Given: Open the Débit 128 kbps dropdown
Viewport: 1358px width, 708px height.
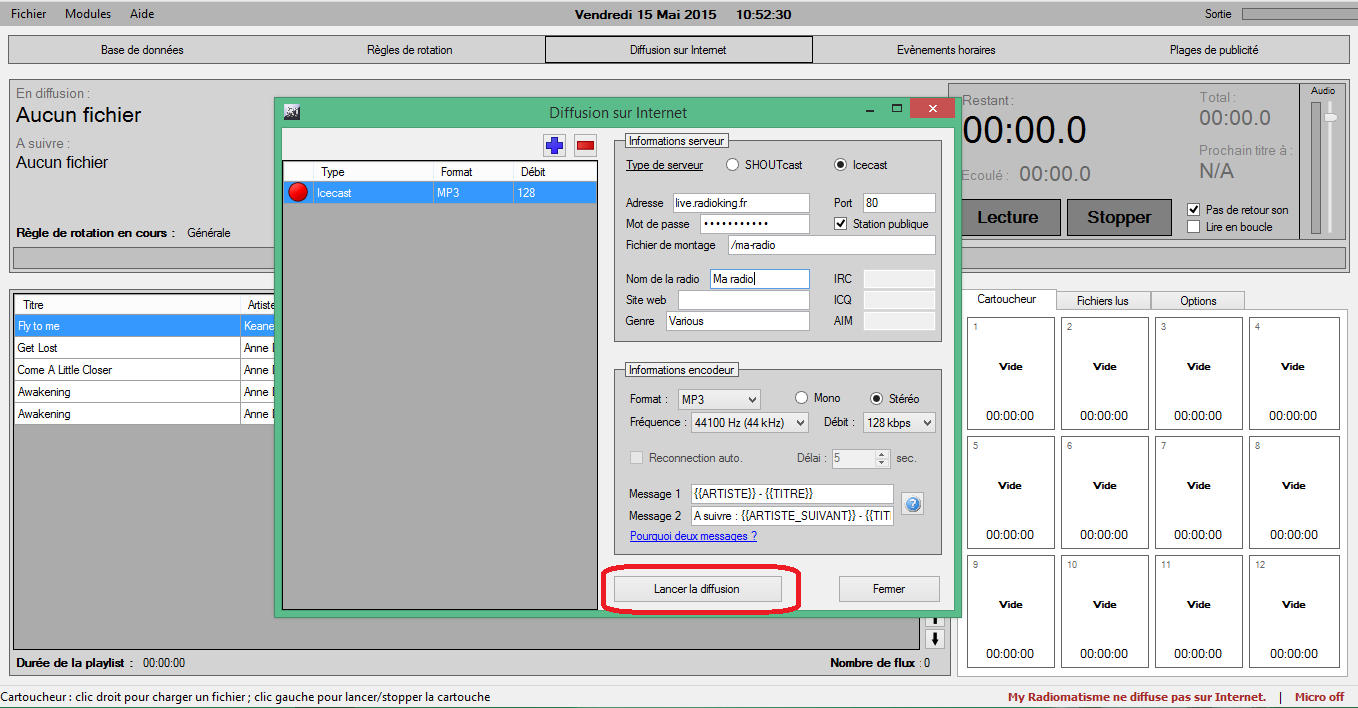Looking at the screenshot, I should [899, 423].
